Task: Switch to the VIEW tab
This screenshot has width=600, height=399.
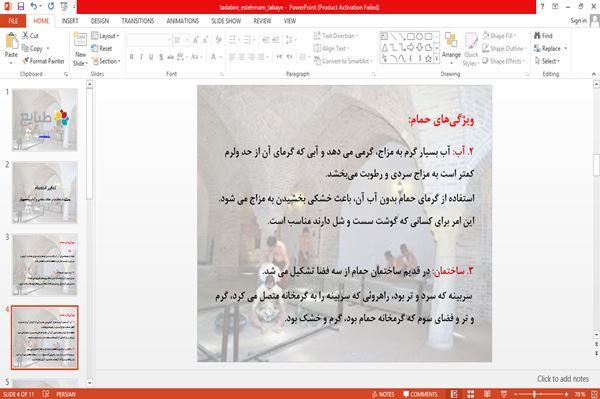Action: tap(290, 21)
